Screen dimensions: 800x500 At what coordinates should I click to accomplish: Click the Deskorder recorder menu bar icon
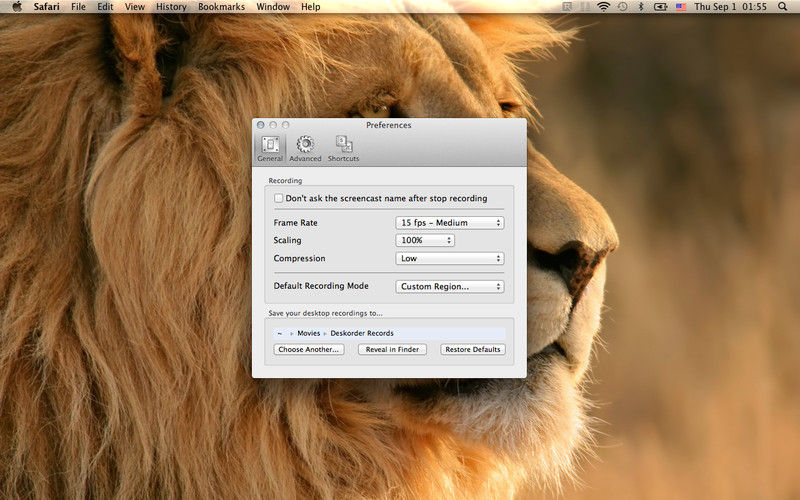click(x=566, y=7)
